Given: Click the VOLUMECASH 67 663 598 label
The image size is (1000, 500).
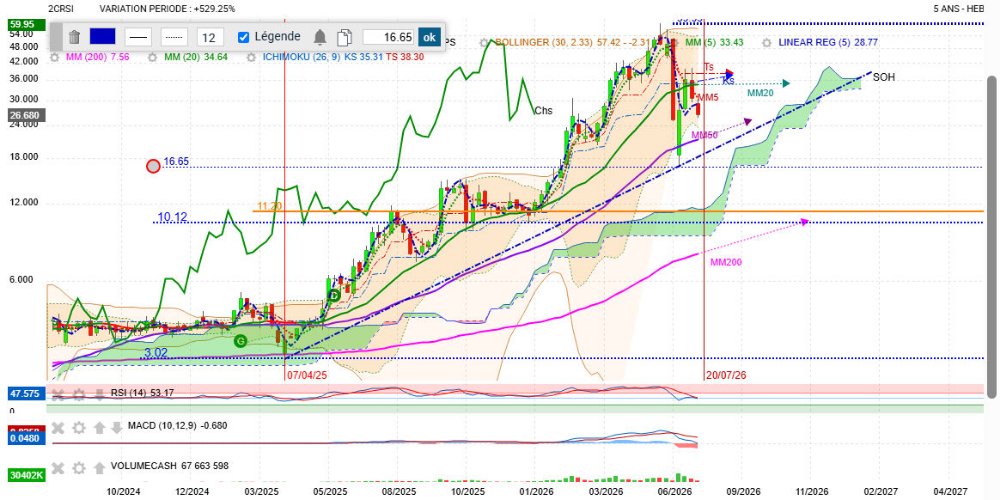Looking at the screenshot, I should pos(170,466).
